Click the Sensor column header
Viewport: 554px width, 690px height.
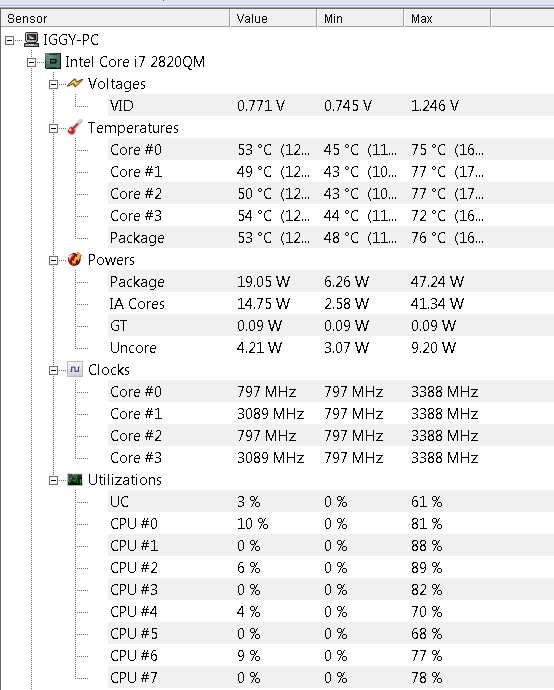click(115, 18)
